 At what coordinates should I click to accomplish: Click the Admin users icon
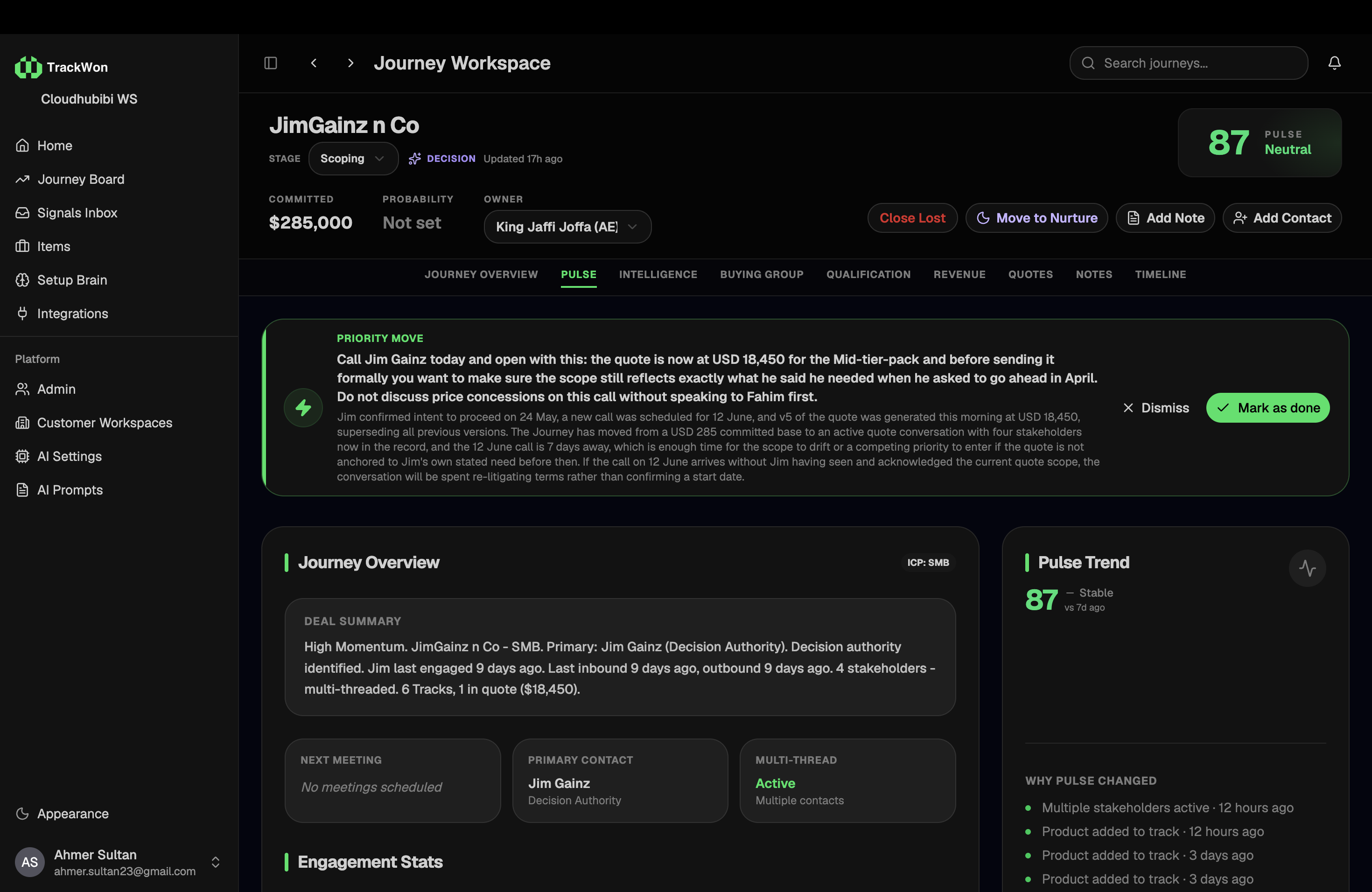(x=22, y=389)
